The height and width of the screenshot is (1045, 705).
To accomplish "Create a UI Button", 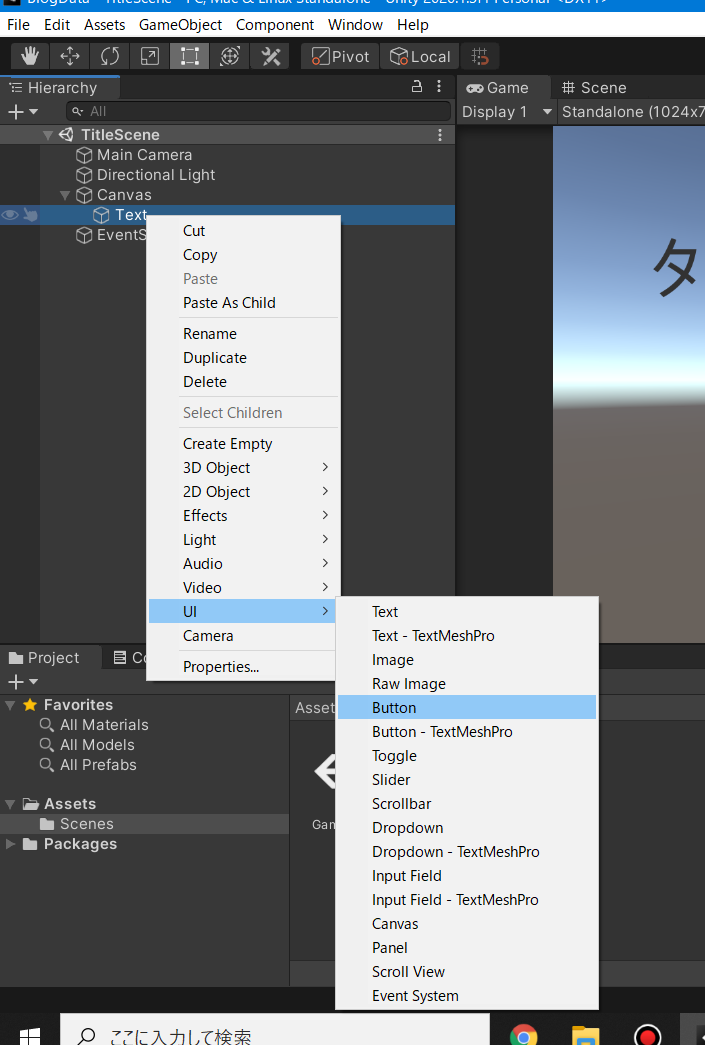I will click(x=466, y=707).
